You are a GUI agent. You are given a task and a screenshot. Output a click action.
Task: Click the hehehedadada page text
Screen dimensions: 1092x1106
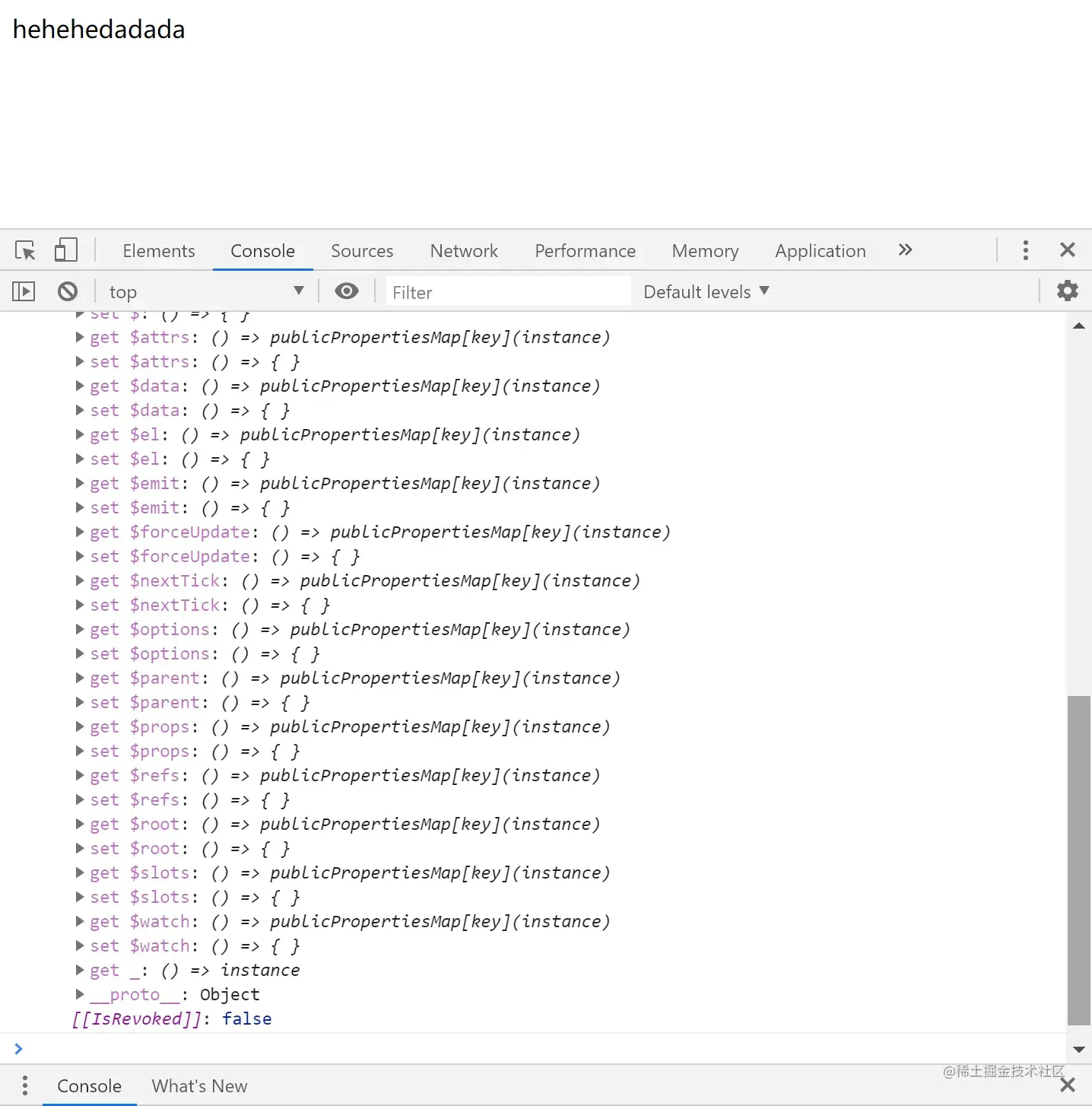pyautogui.click(x=99, y=29)
